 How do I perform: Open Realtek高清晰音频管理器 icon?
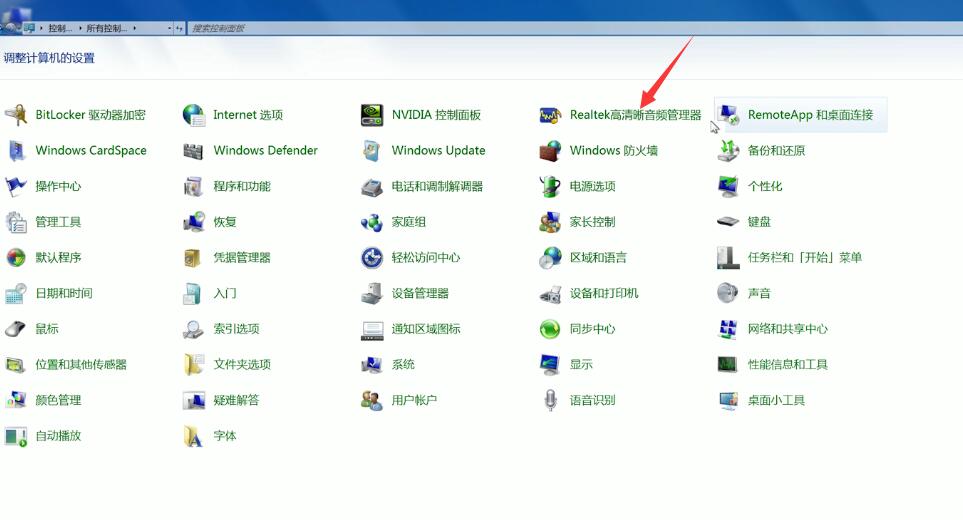[550, 115]
